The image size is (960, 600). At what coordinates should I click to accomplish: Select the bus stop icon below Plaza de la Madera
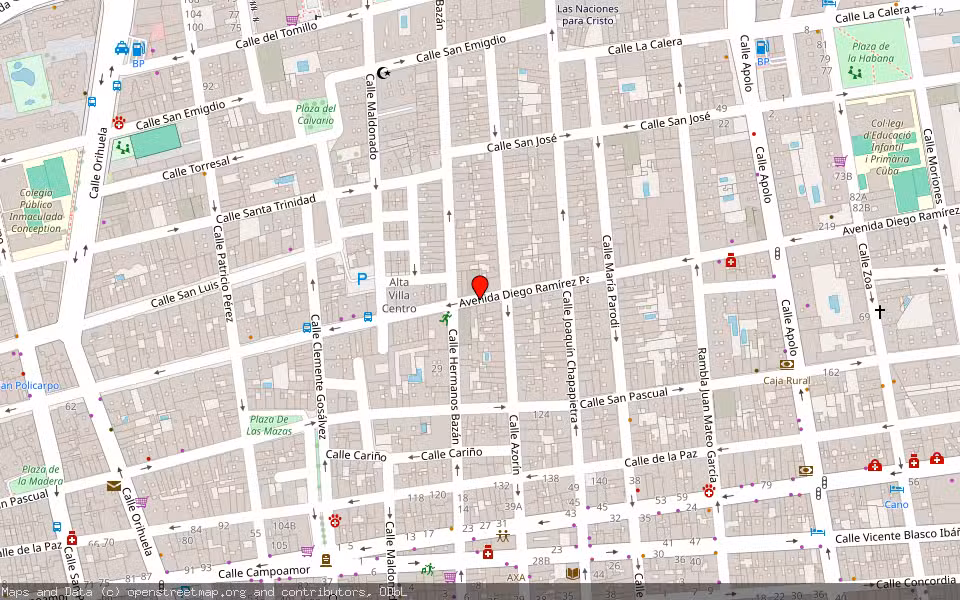tap(57, 527)
